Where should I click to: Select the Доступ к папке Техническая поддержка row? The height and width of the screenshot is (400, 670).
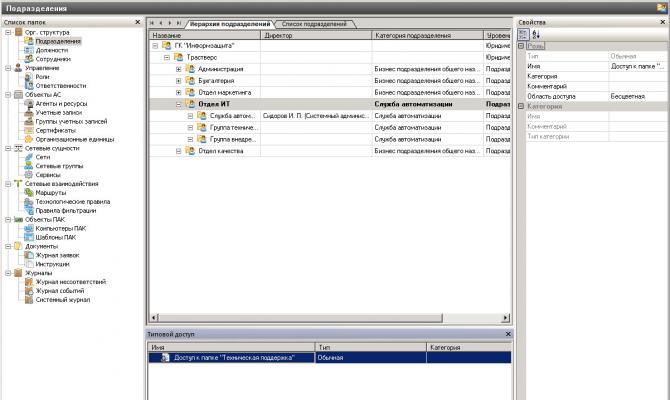329,358
